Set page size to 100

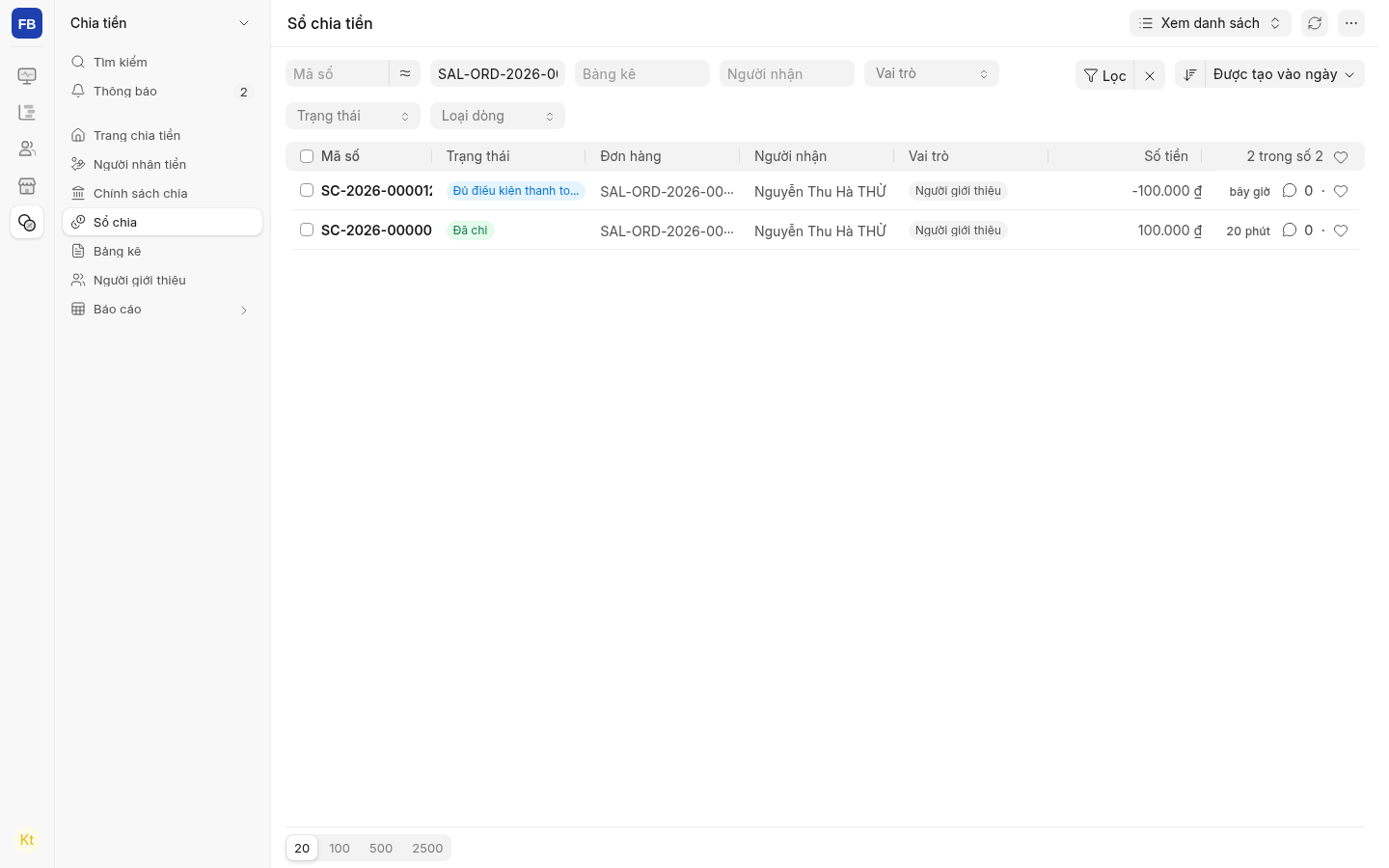click(x=340, y=849)
